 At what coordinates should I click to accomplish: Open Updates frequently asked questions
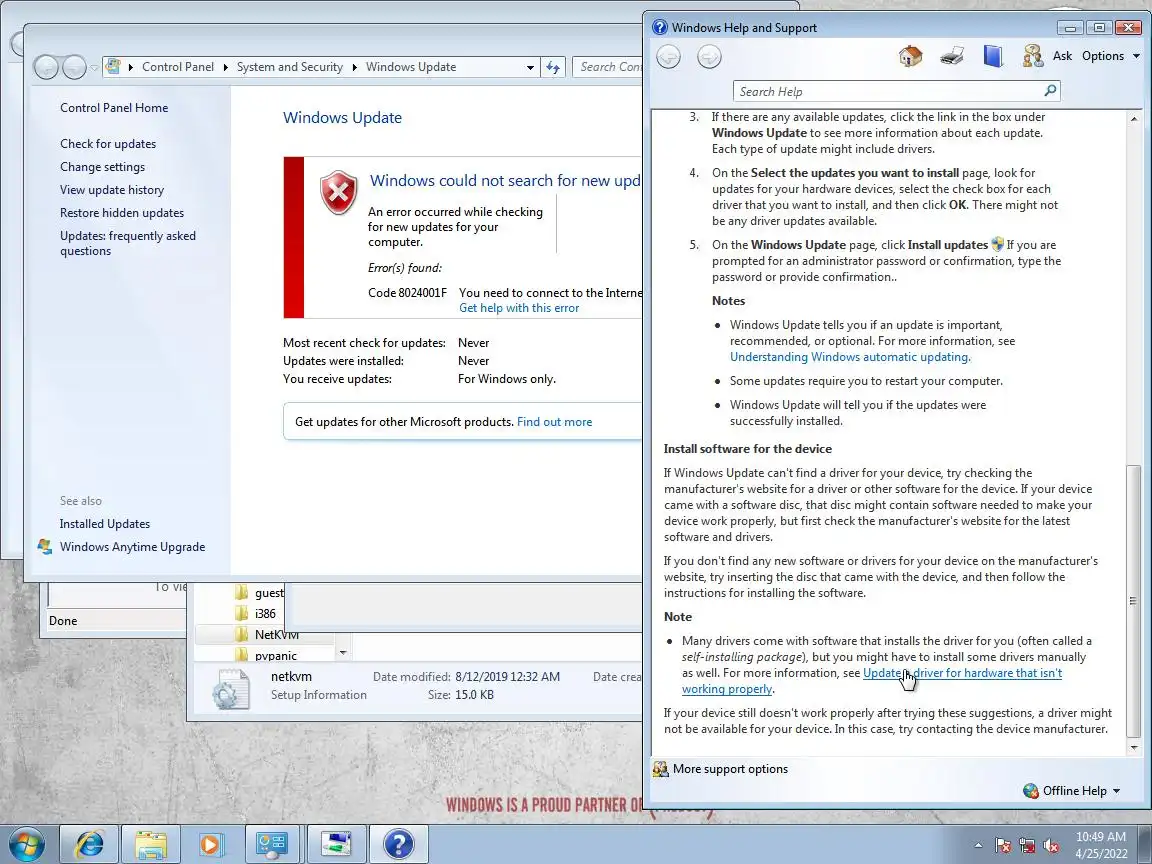(128, 243)
